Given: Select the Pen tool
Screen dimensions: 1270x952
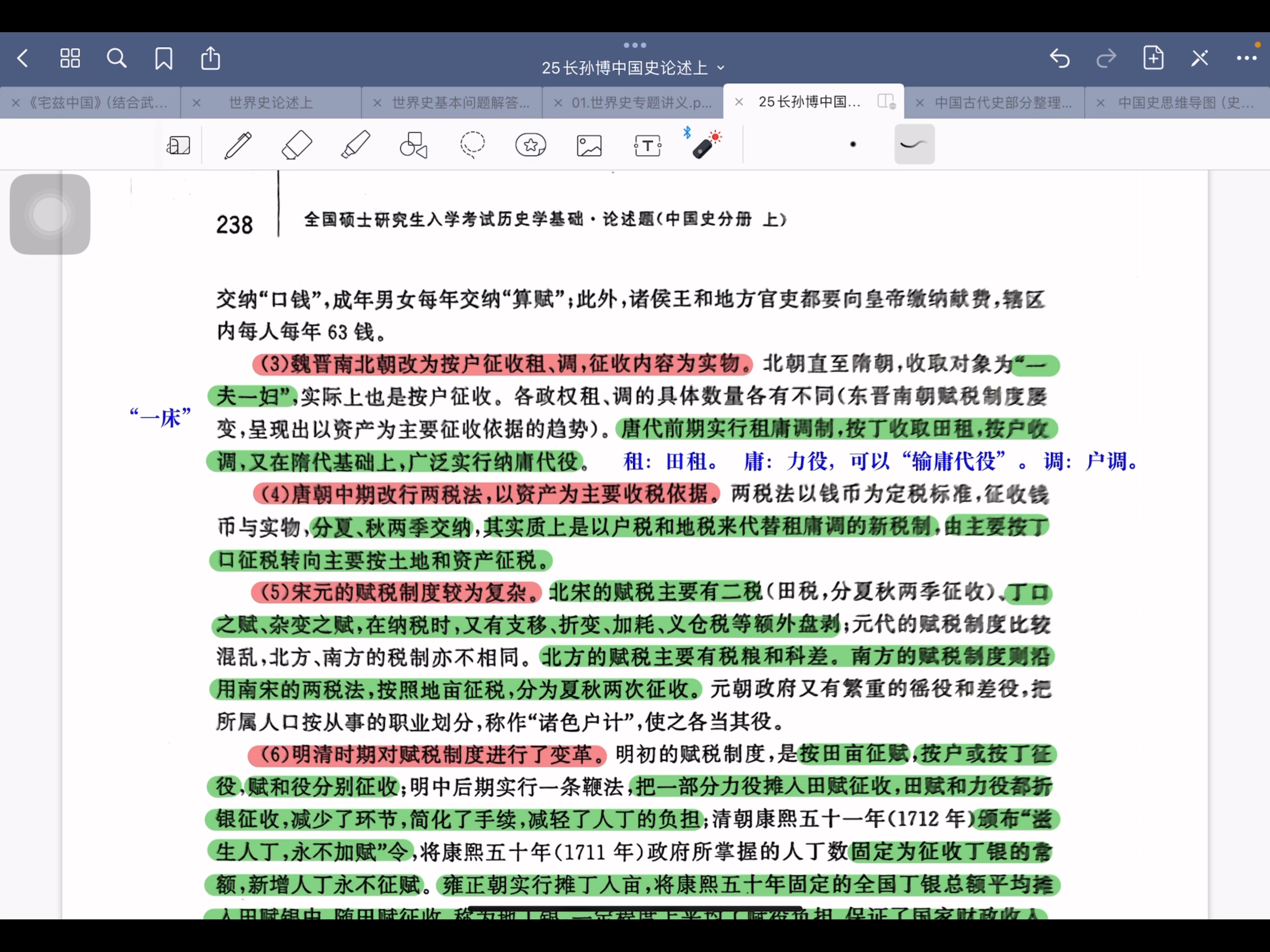Looking at the screenshot, I should (238, 145).
